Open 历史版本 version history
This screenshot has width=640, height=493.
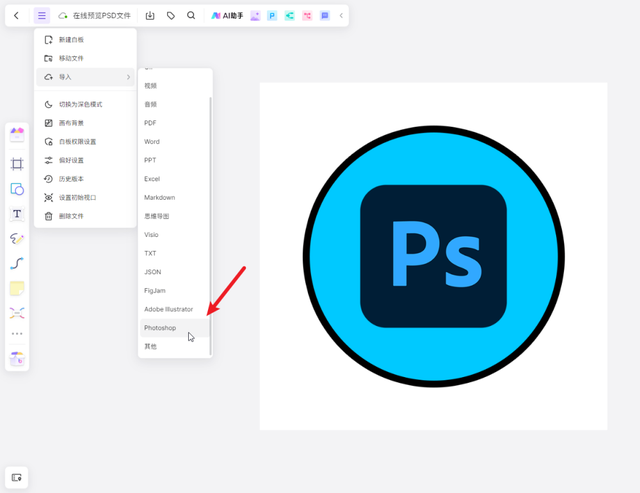click(85, 179)
